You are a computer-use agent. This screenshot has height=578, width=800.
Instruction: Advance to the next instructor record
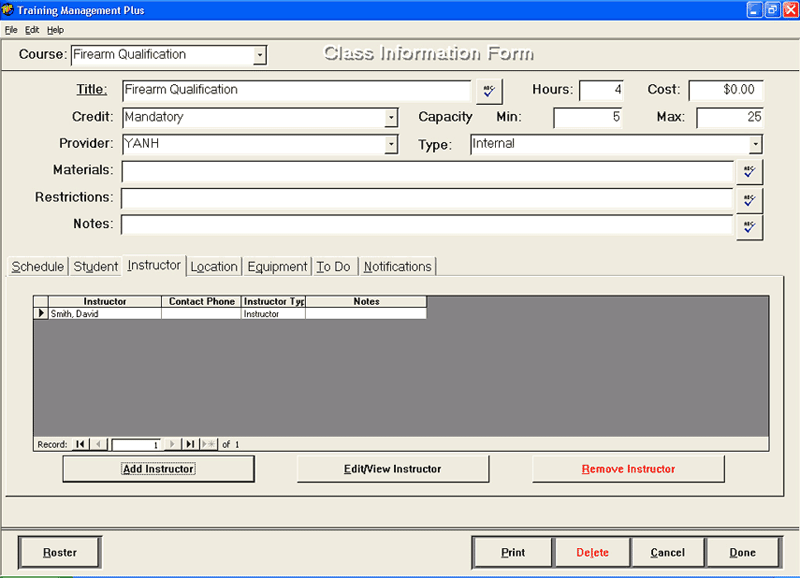click(171, 444)
